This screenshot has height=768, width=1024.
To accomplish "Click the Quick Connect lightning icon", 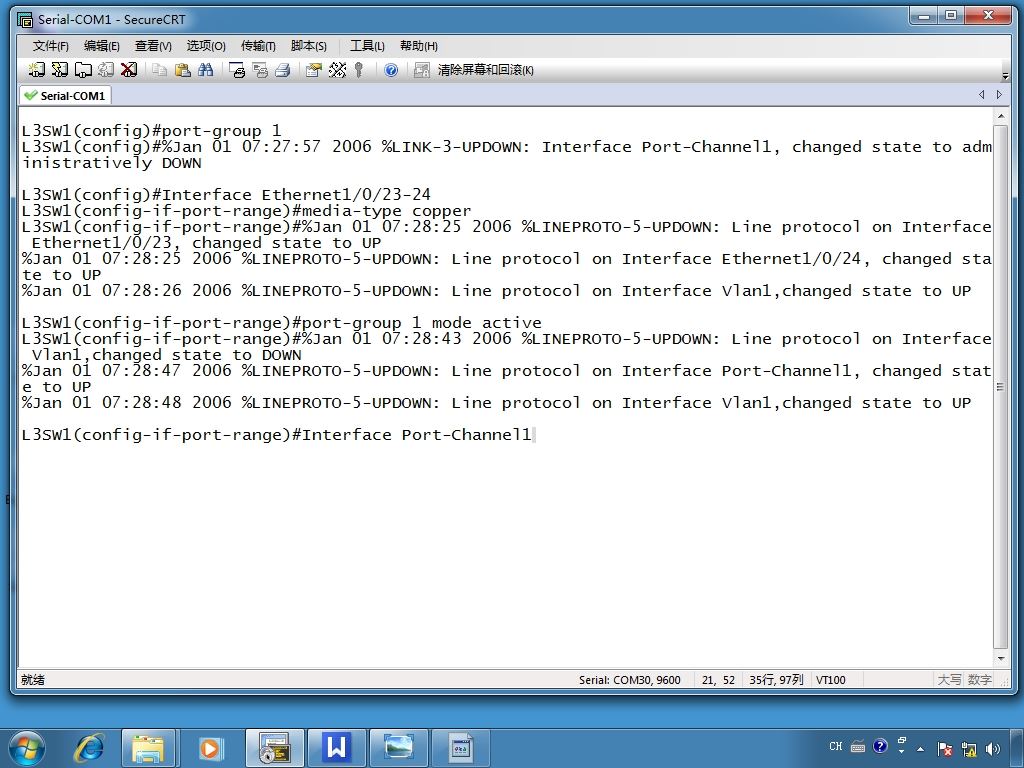I will [x=59, y=70].
